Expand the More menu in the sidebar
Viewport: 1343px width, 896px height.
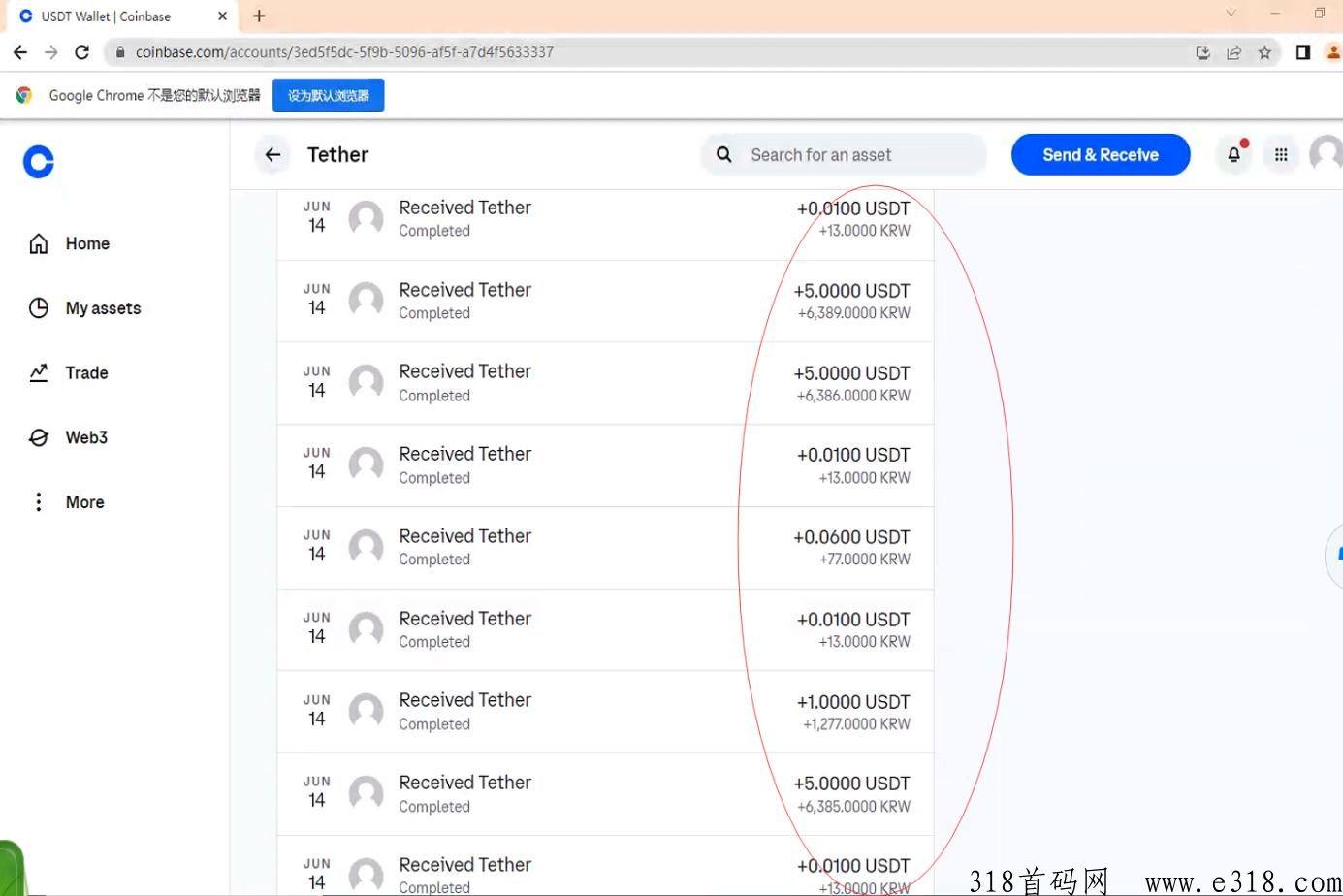coord(66,502)
